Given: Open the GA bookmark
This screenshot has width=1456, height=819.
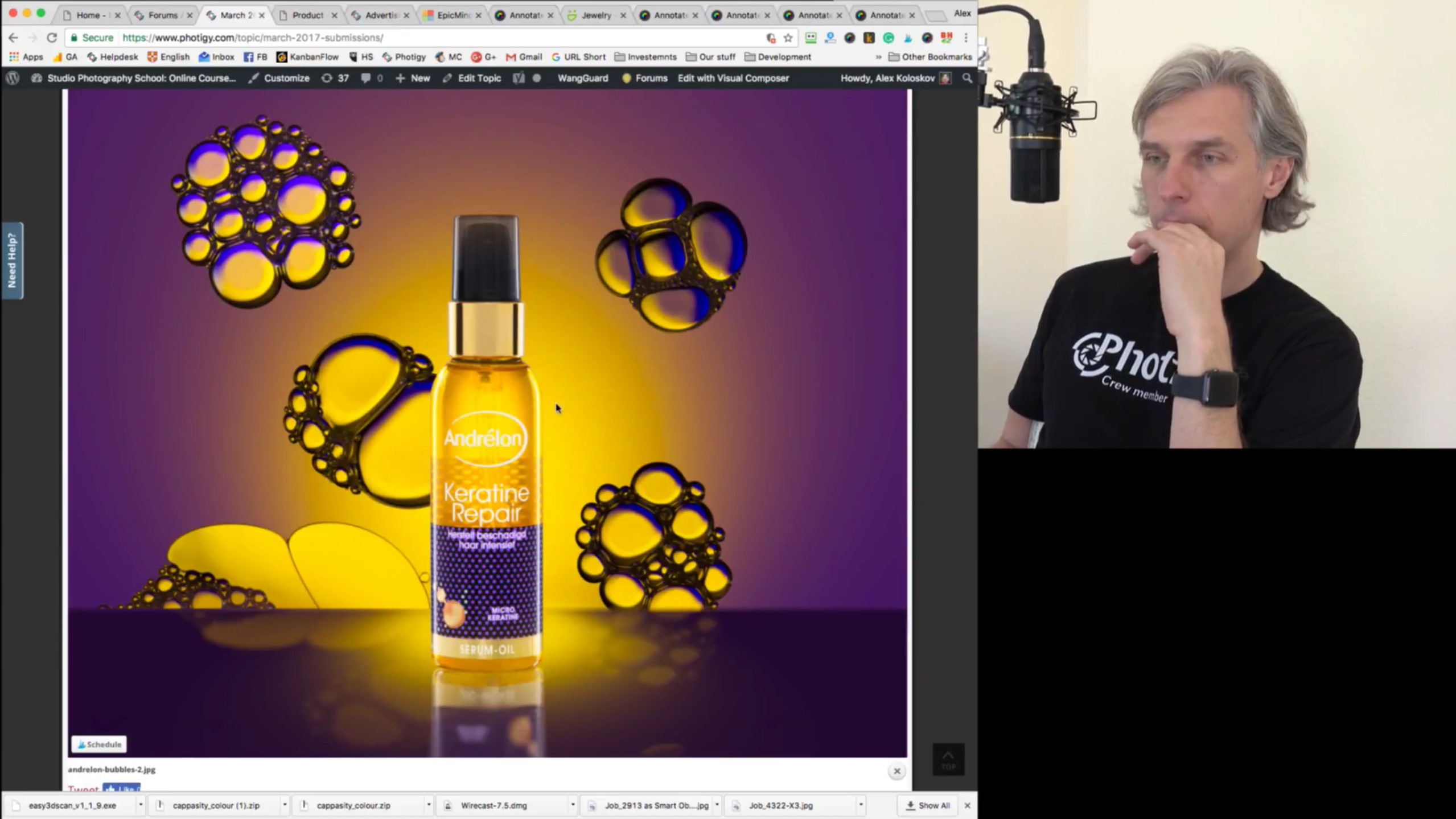Looking at the screenshot, I should pyautogui.click(x=65, y=57).
